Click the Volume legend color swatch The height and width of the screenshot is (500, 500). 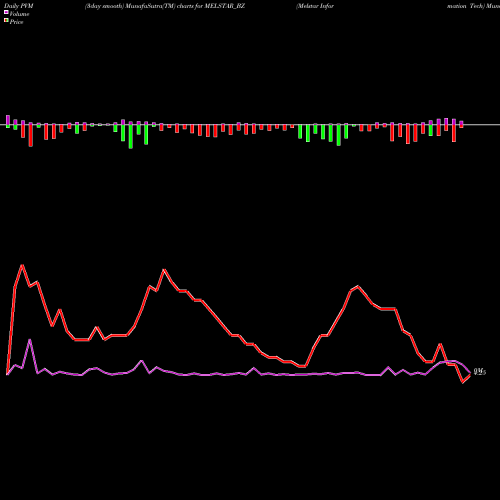point(6,13)
